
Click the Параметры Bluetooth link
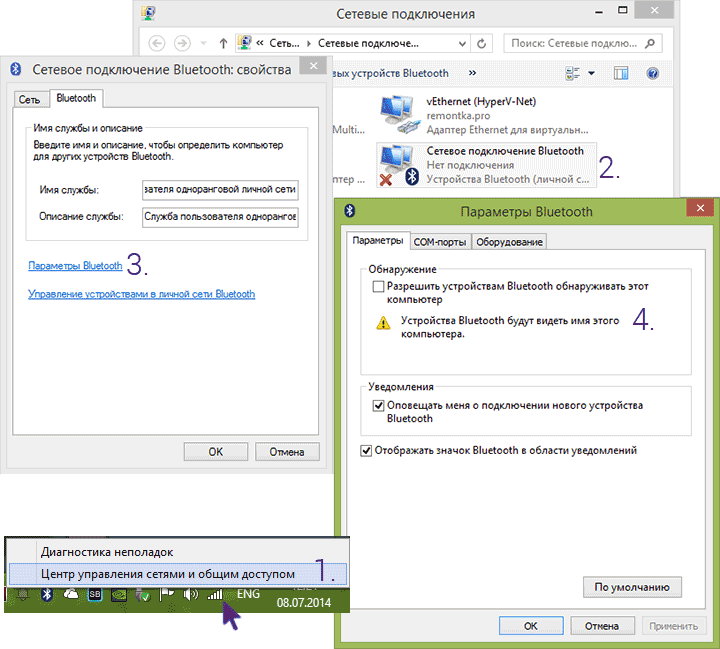(76, 266)
